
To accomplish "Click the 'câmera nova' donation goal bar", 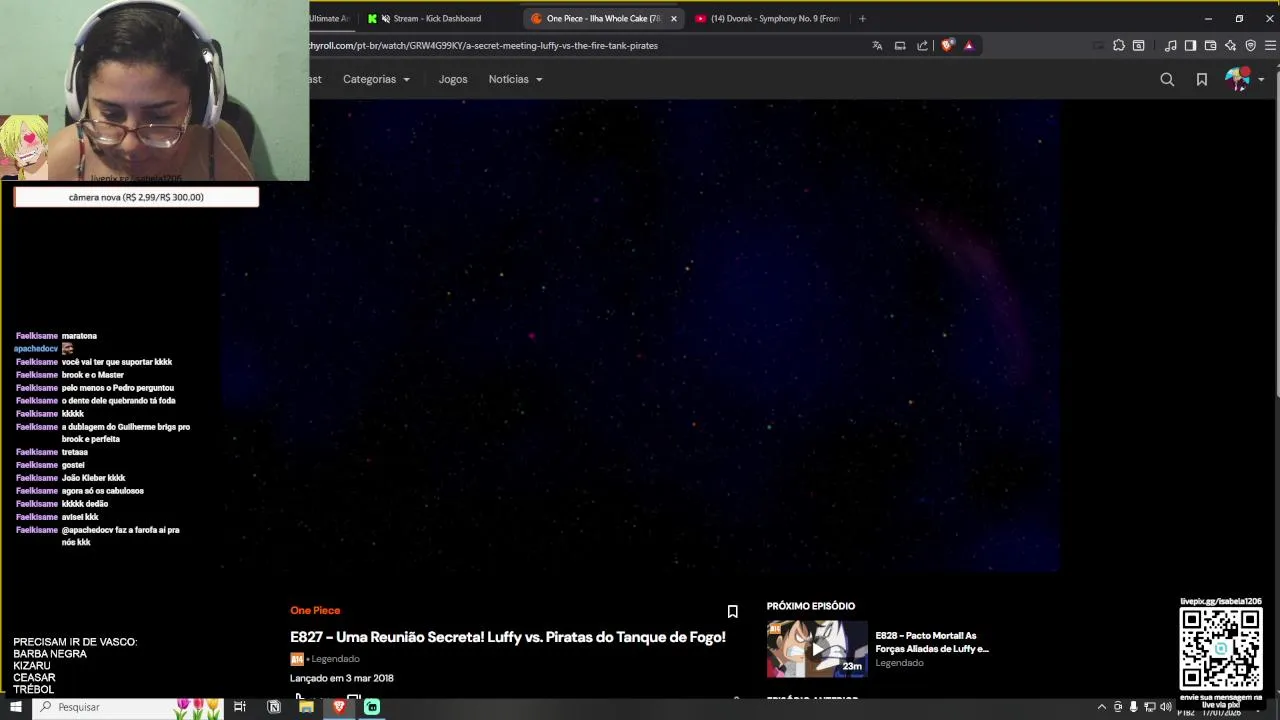I will click(136, 197).
